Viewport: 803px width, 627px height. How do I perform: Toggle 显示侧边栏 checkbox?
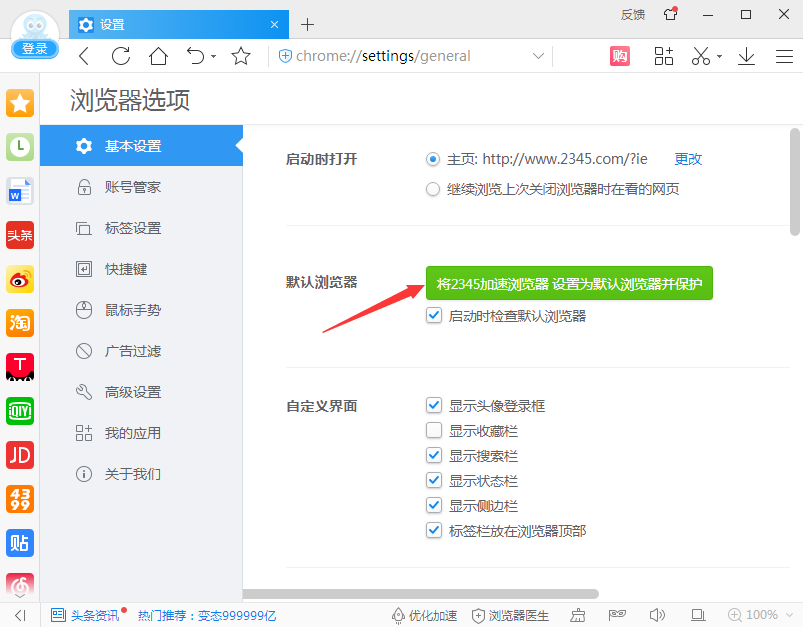pyautogui.click(x=434, y=505)
